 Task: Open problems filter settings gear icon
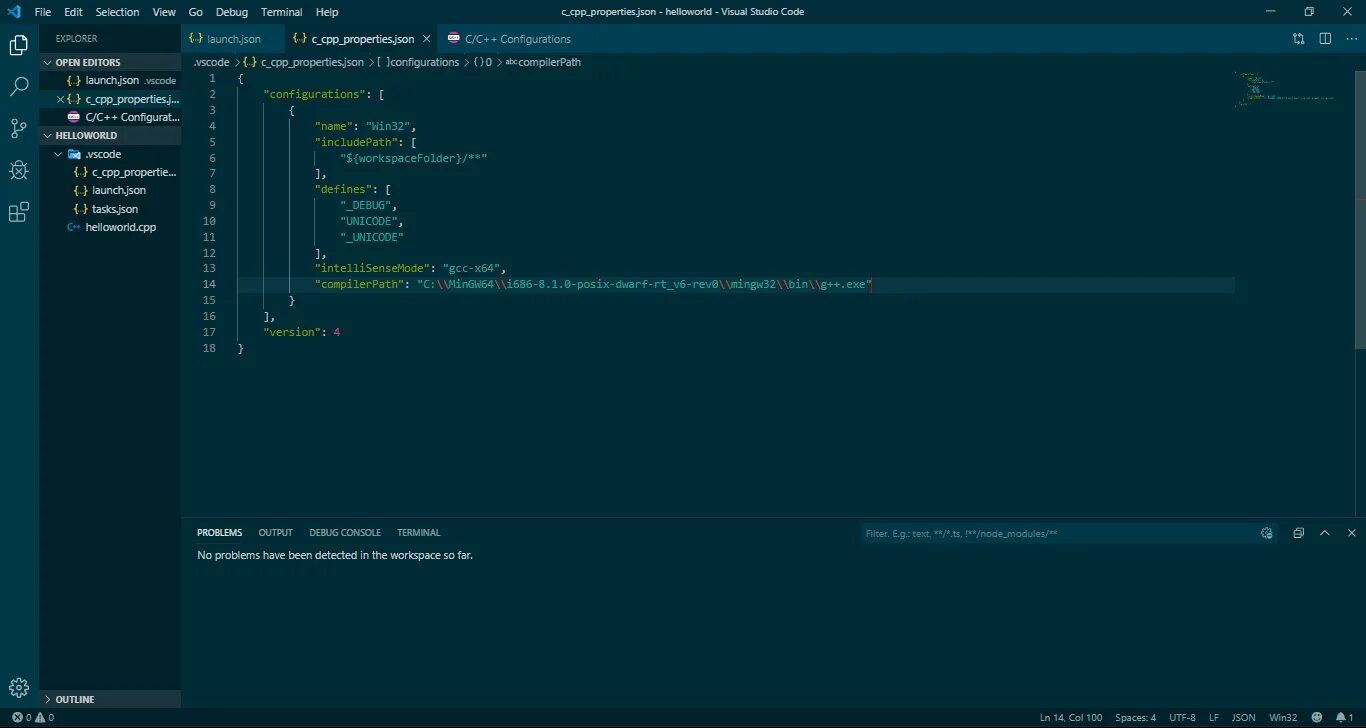pyautogui.click(x=1267, y=533)
